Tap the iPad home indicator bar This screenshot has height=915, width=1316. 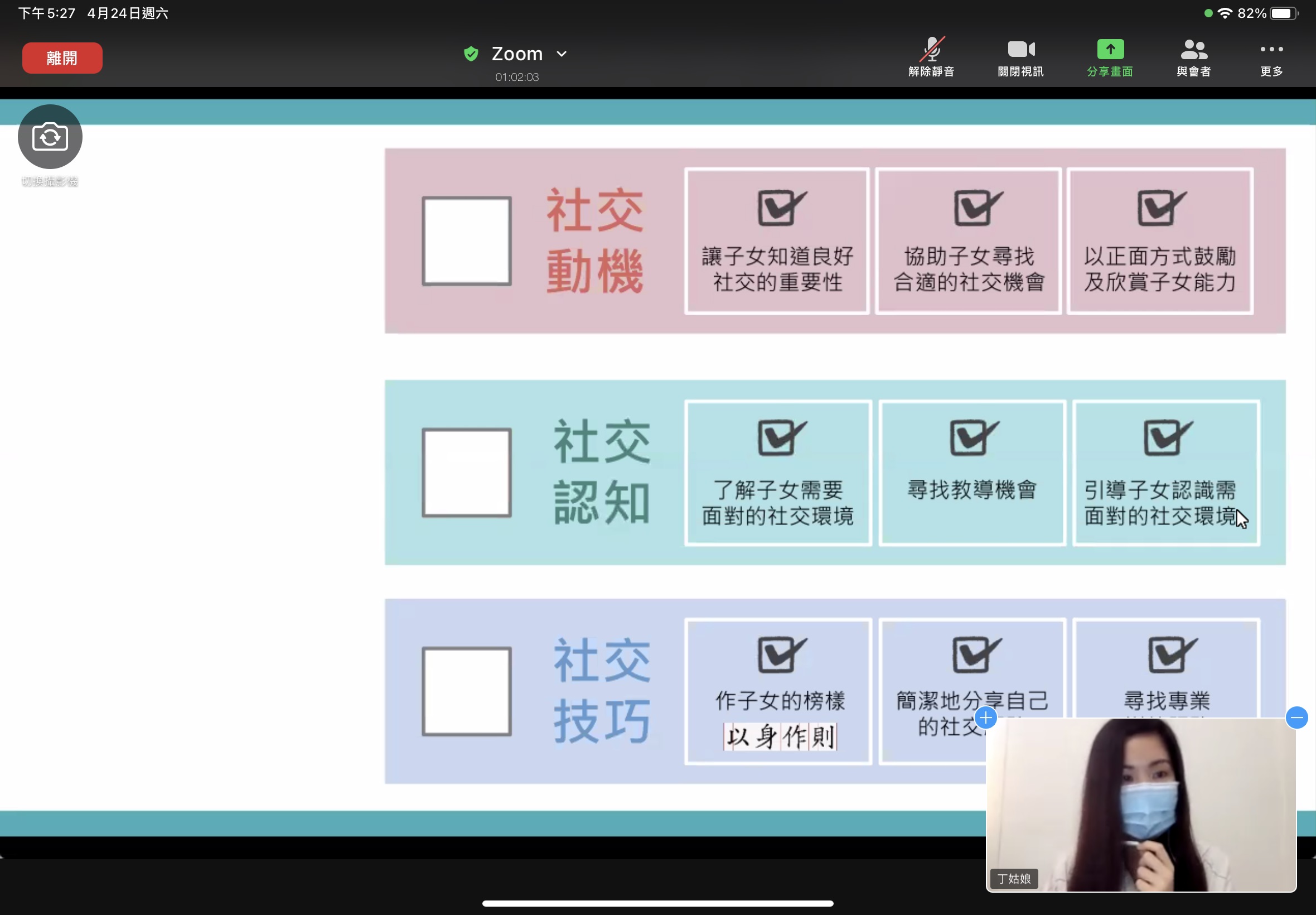(x=657, y=903)
